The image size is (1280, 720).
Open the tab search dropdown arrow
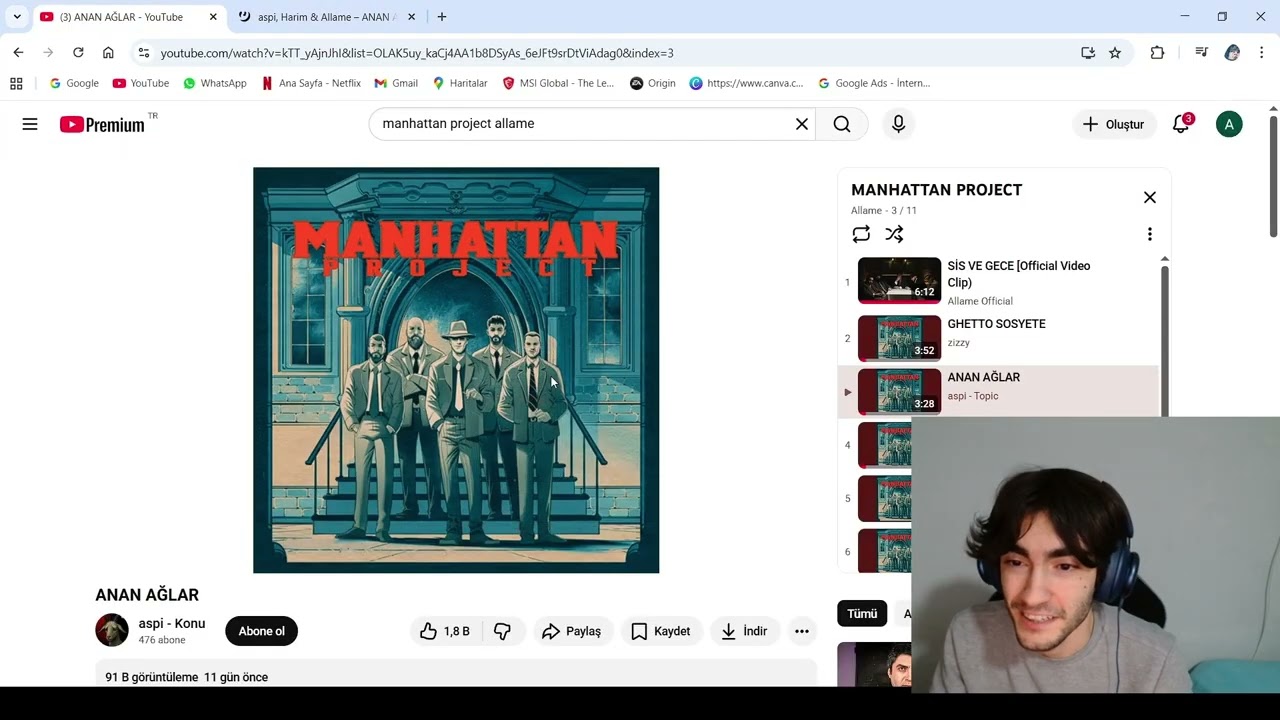click(17, 17)
